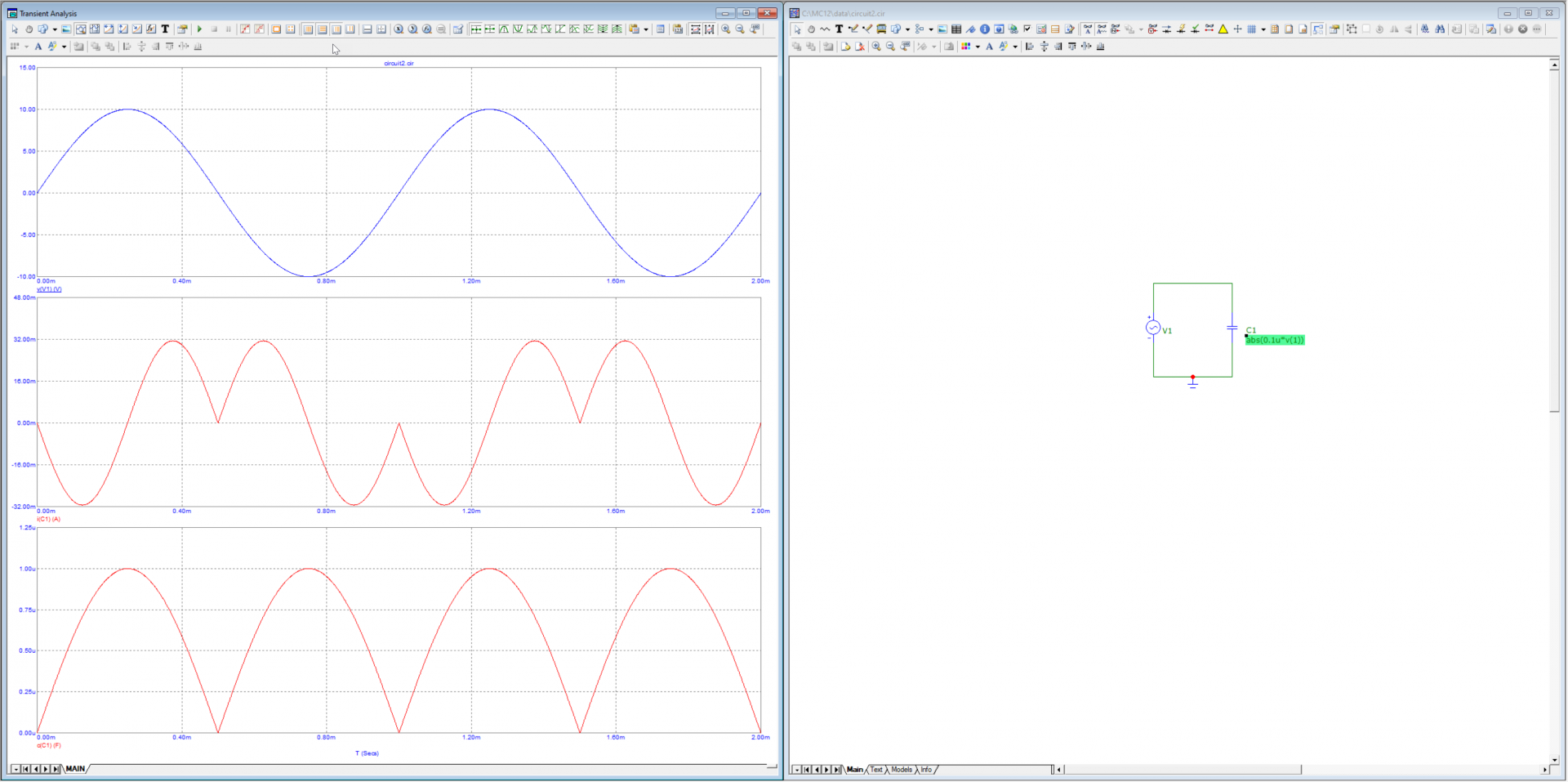Select the Valley cursor function icon
Image resolution: width=1568 pixels, height=782 pixels.
[518, 29]
